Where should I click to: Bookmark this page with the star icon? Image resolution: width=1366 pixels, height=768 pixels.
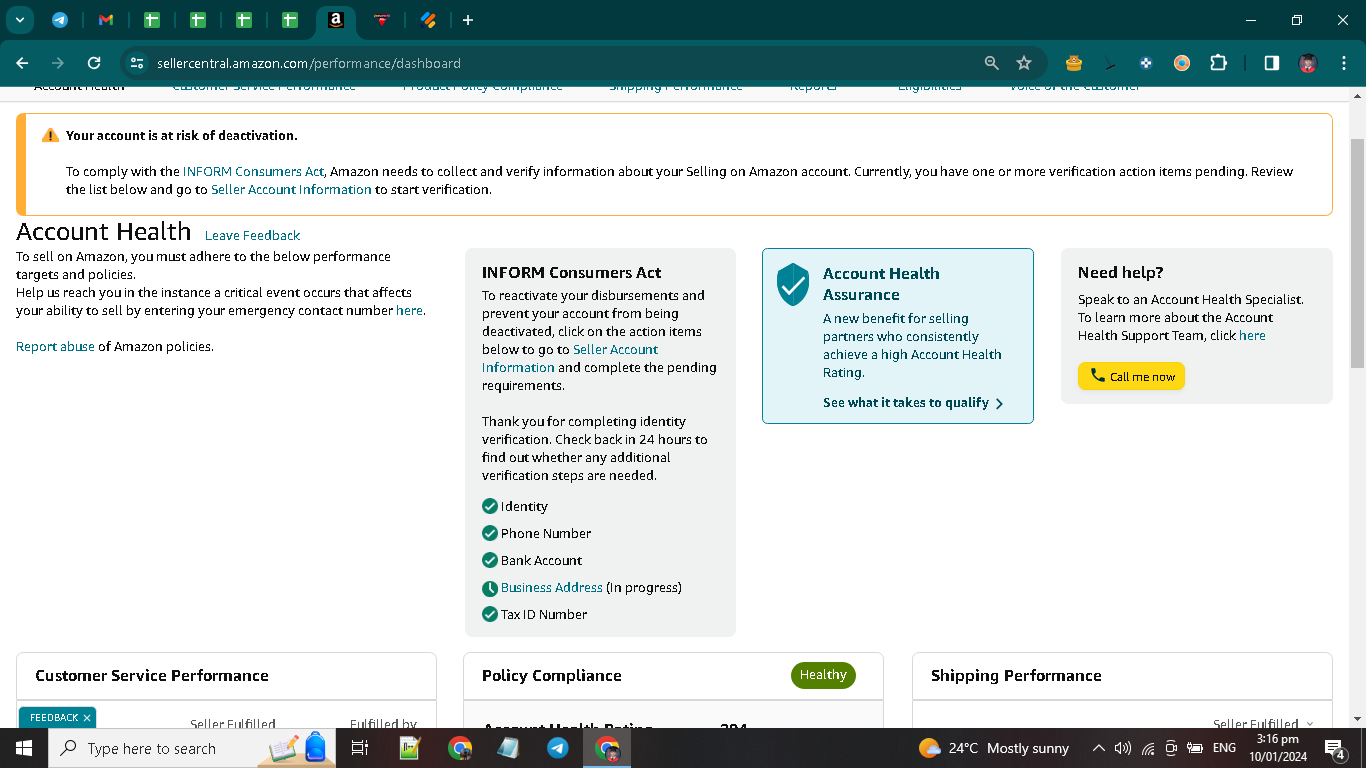[1024, 63]
